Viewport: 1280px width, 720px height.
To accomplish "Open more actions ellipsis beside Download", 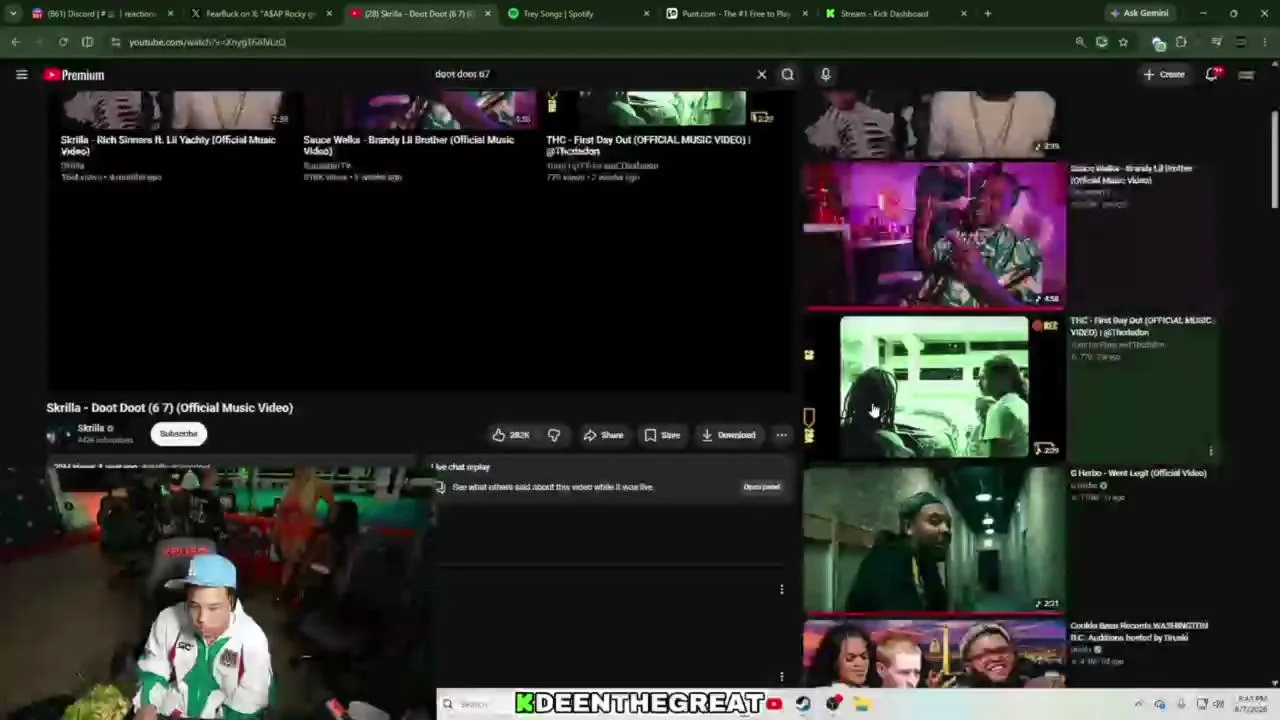I will (781, 435).
